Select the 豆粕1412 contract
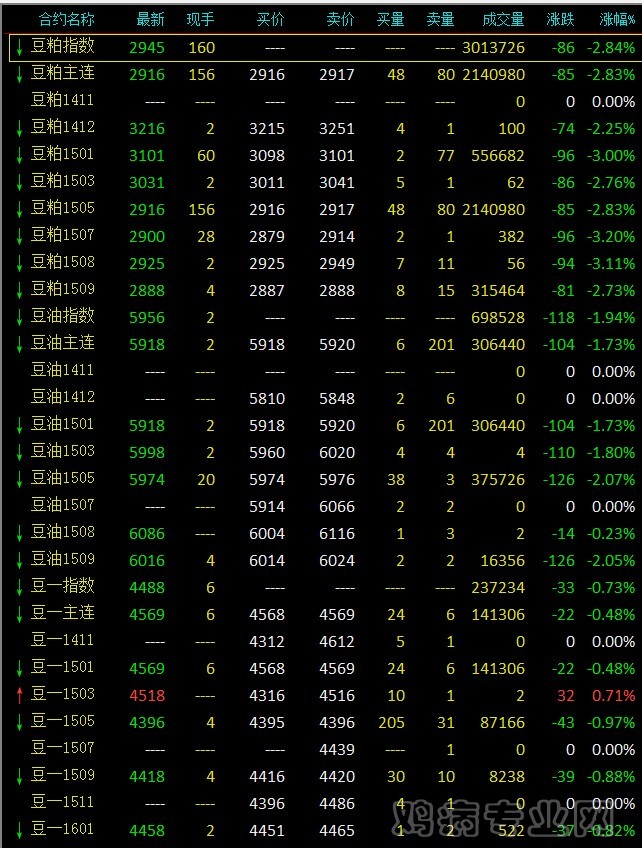The width and height of the screenshot is (642, 848). tap(62, 128)
